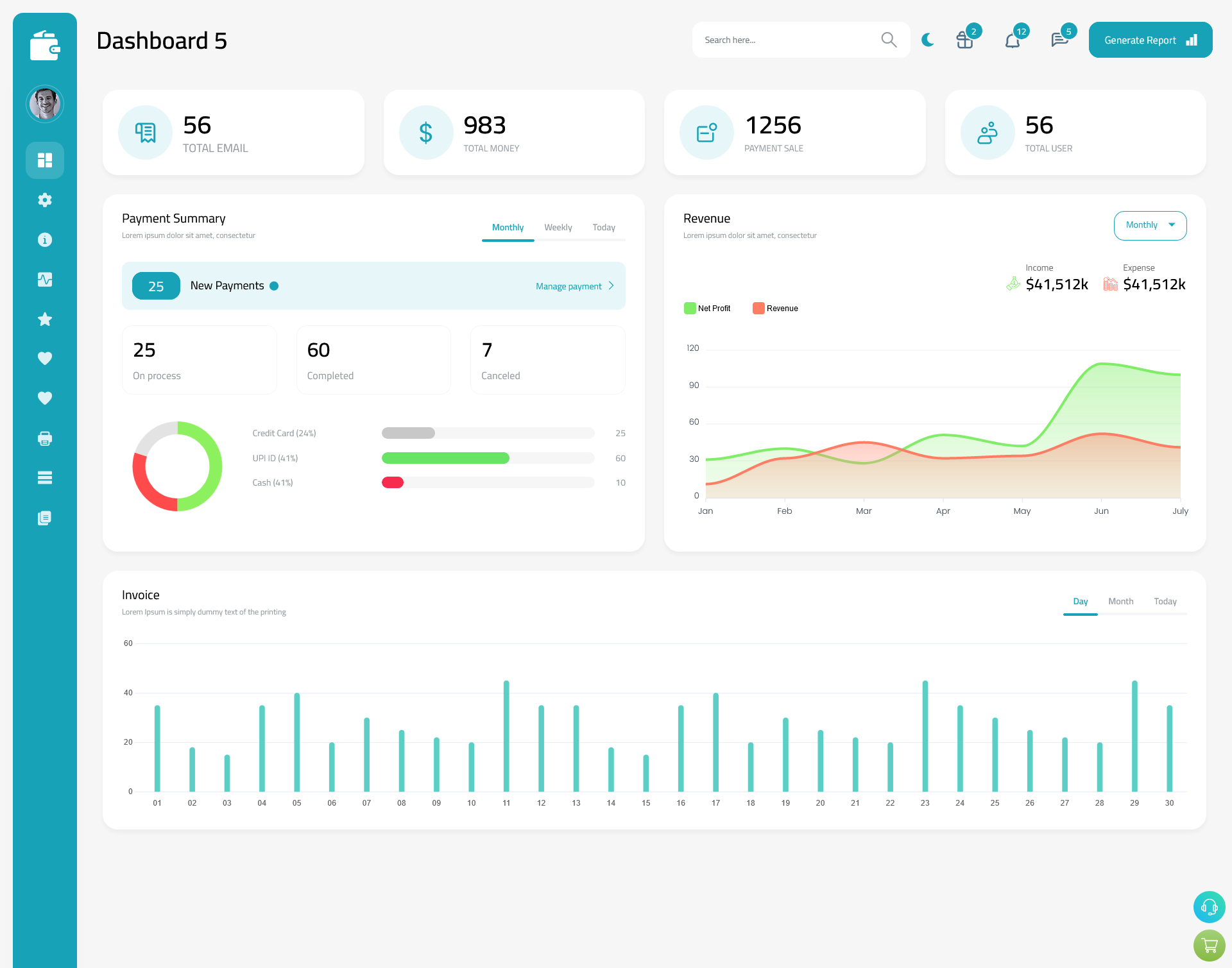Switch Invoice chart to Month view

tap(1120, 601)
